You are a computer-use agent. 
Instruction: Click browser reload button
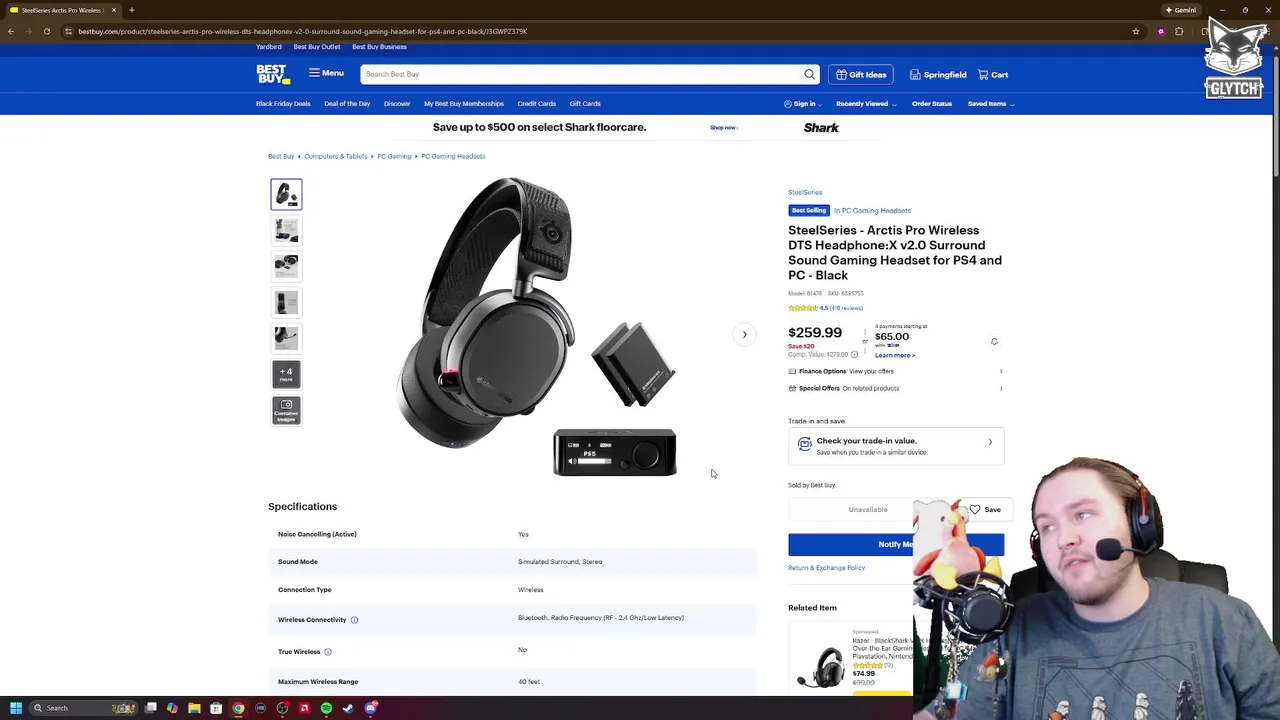point(46,31)
